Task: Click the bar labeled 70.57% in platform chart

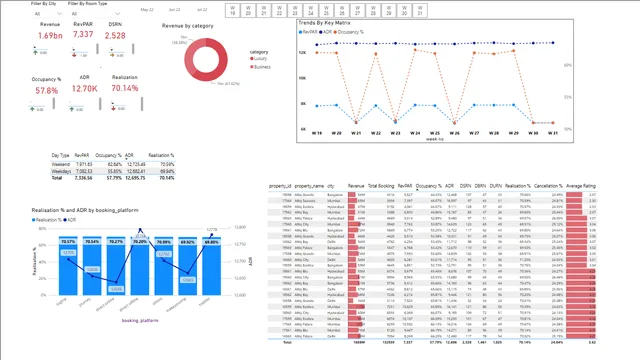Action: (x=68, y=266)
